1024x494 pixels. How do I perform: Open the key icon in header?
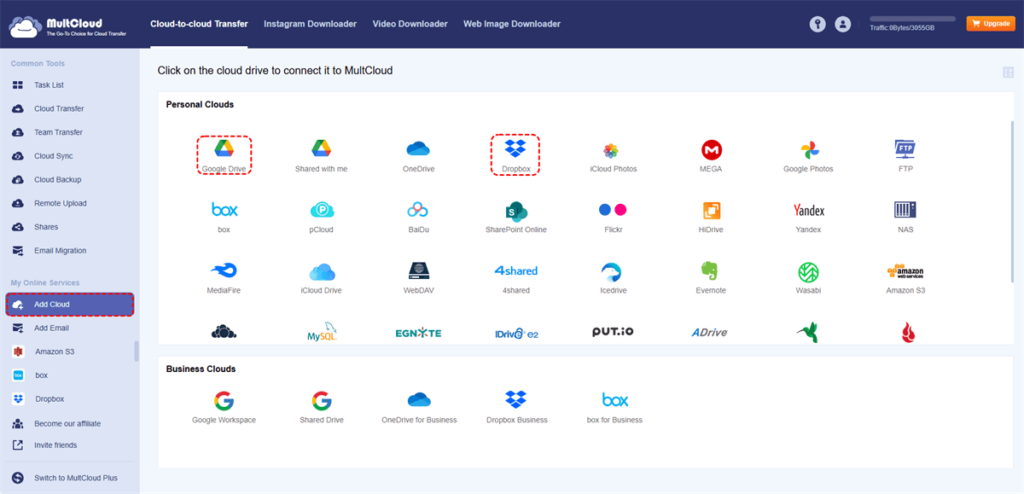pyautogui.click(x=818, y=24)
